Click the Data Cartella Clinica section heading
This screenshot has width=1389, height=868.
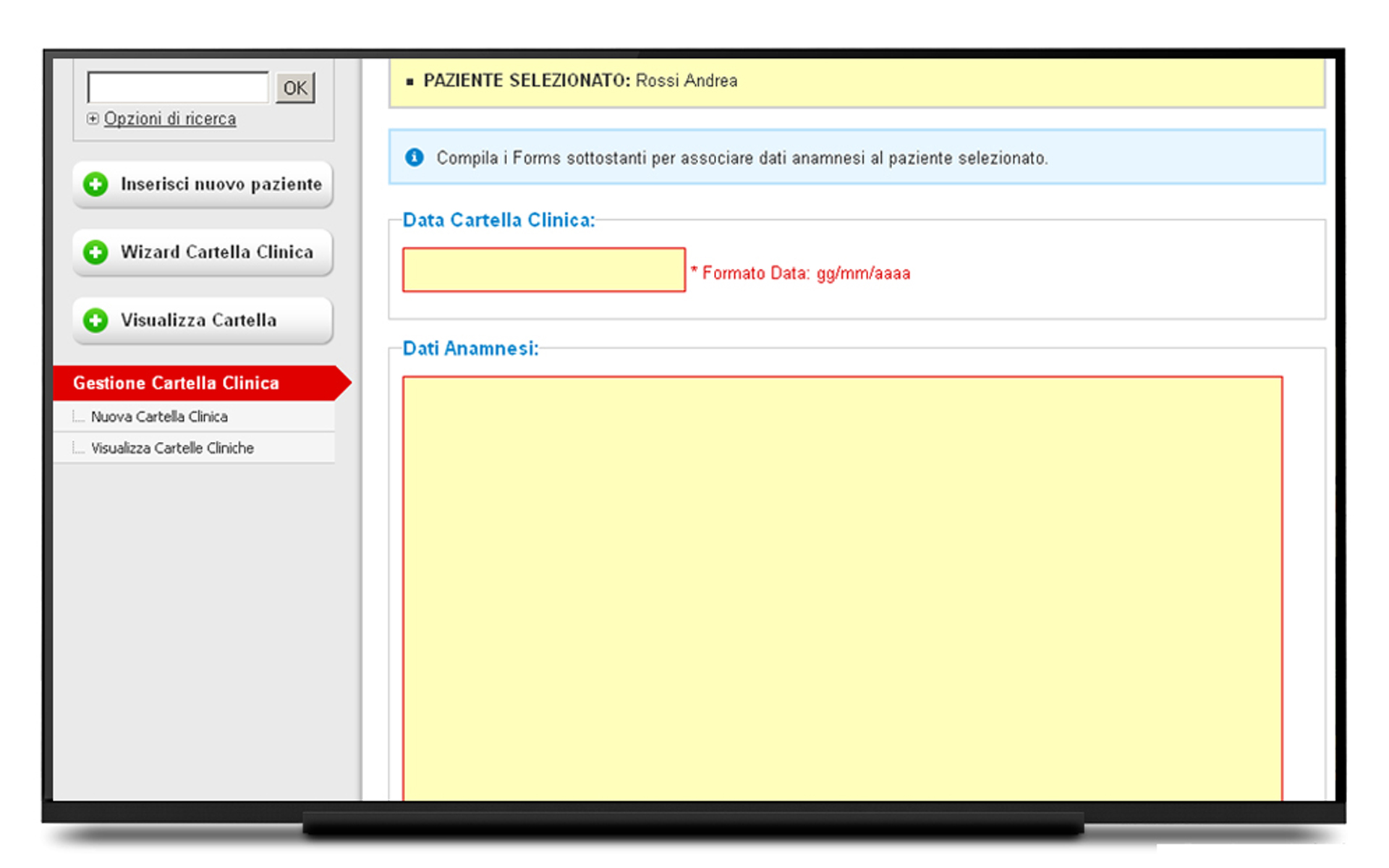click(498, 221)
